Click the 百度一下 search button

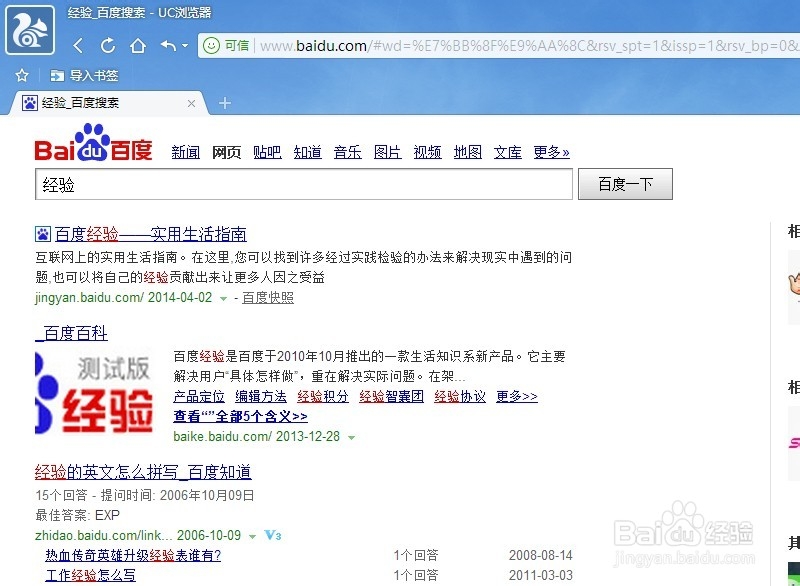pos(625,184)
